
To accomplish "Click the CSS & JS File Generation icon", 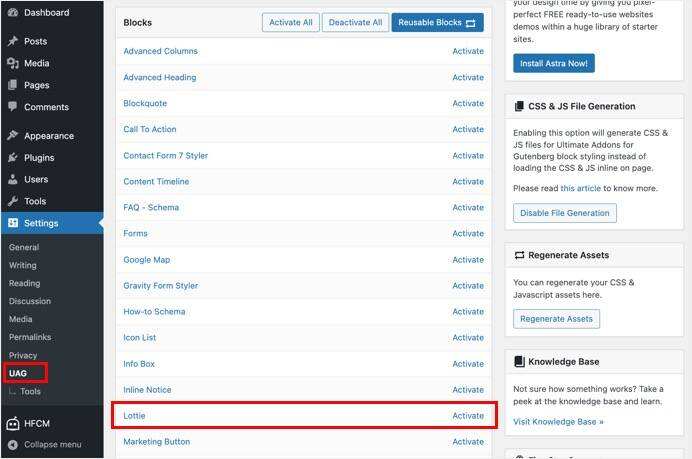I will pyautogui.click(x=519, y=106).
